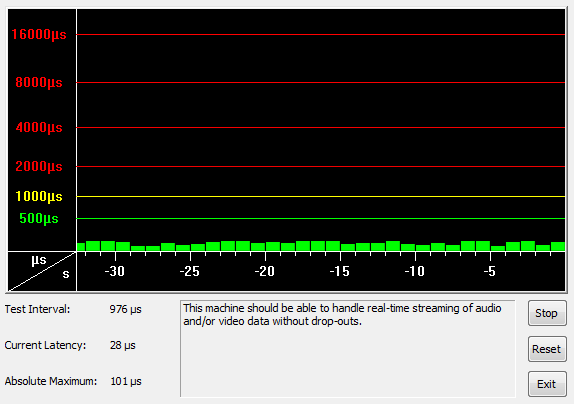Click the Current Latency 28 µs value
This screenshot has height=404, width=574.
pyautogui.click(x=123, y=345)
